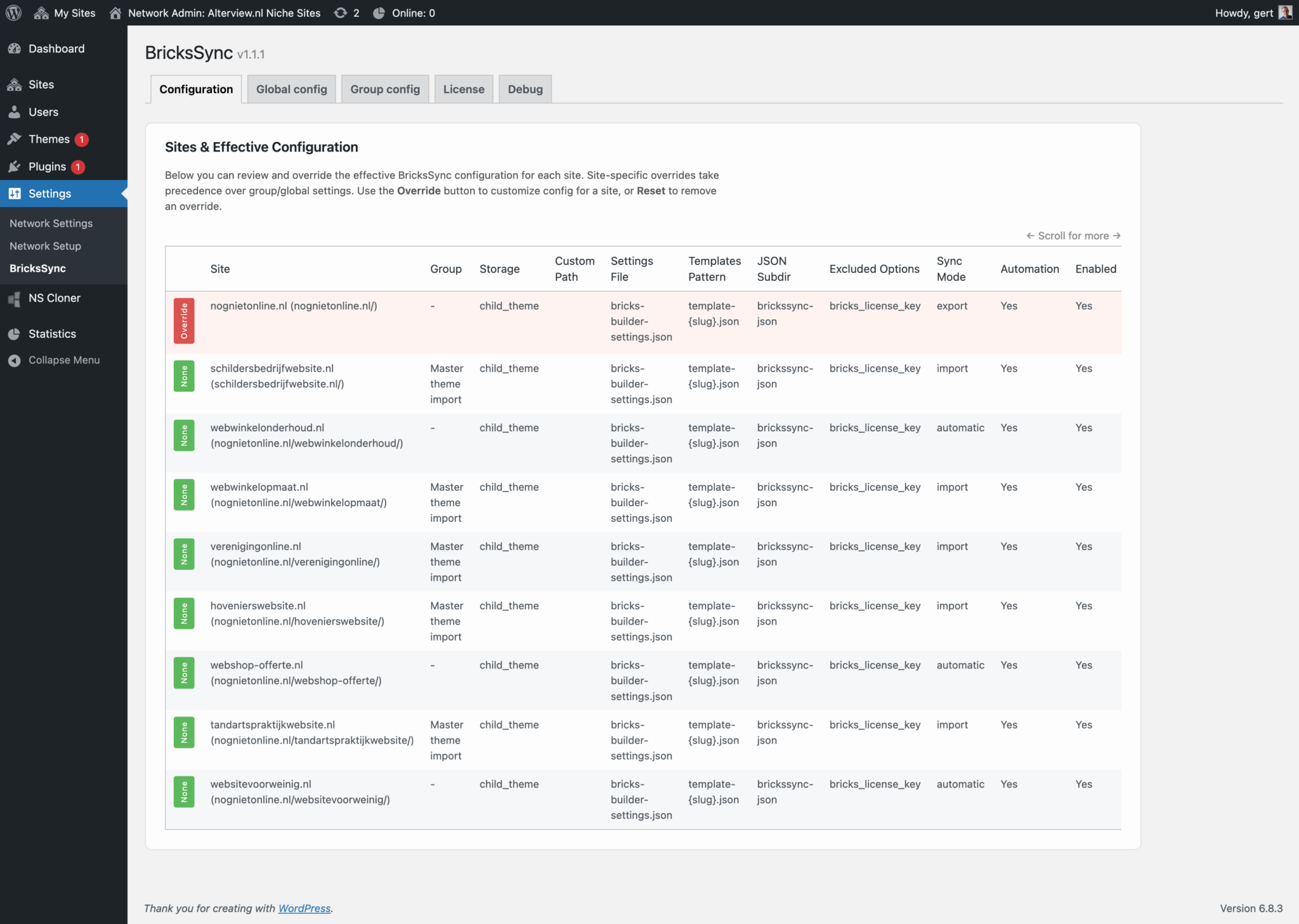Click the NS Cloner sidebar icon
1299x924 pixels.
click(15, 298)
